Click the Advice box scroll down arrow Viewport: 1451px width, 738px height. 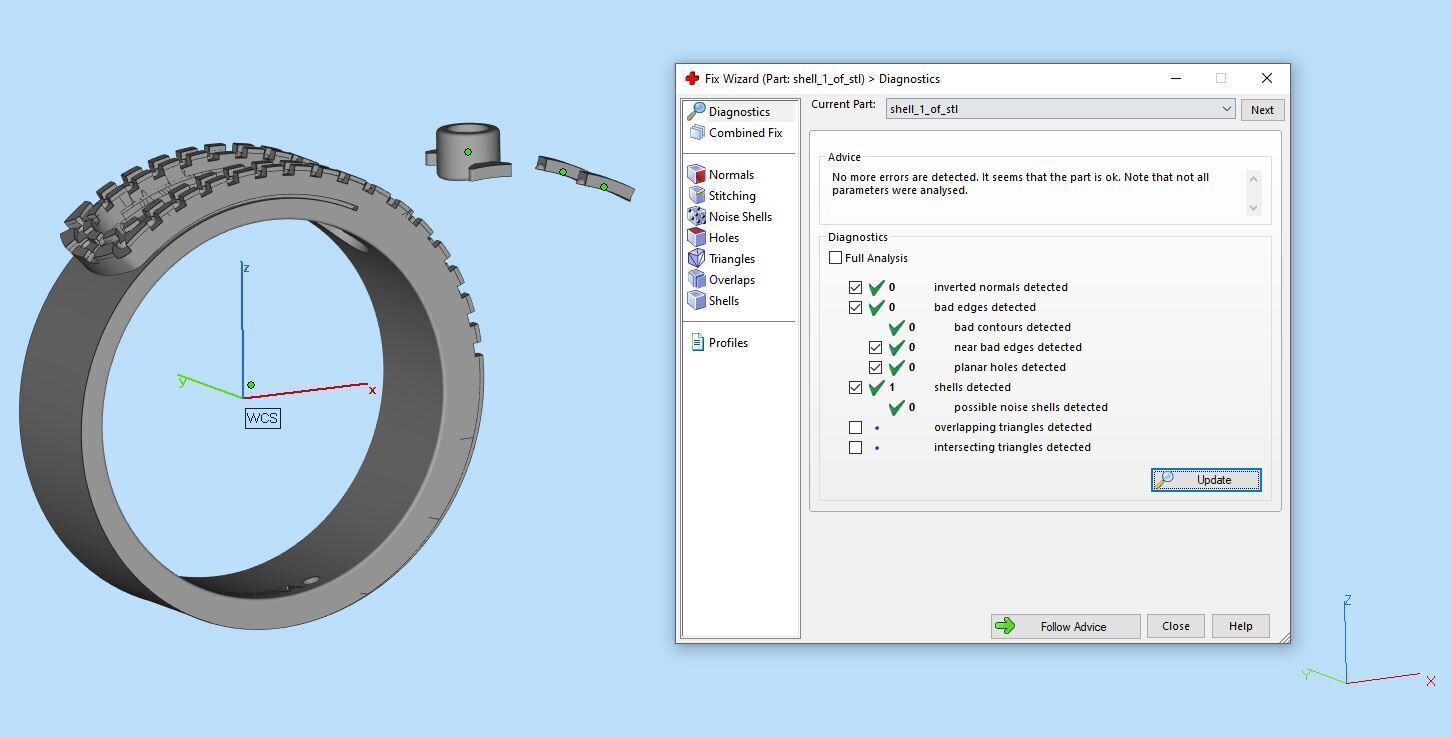point(1254,208)
